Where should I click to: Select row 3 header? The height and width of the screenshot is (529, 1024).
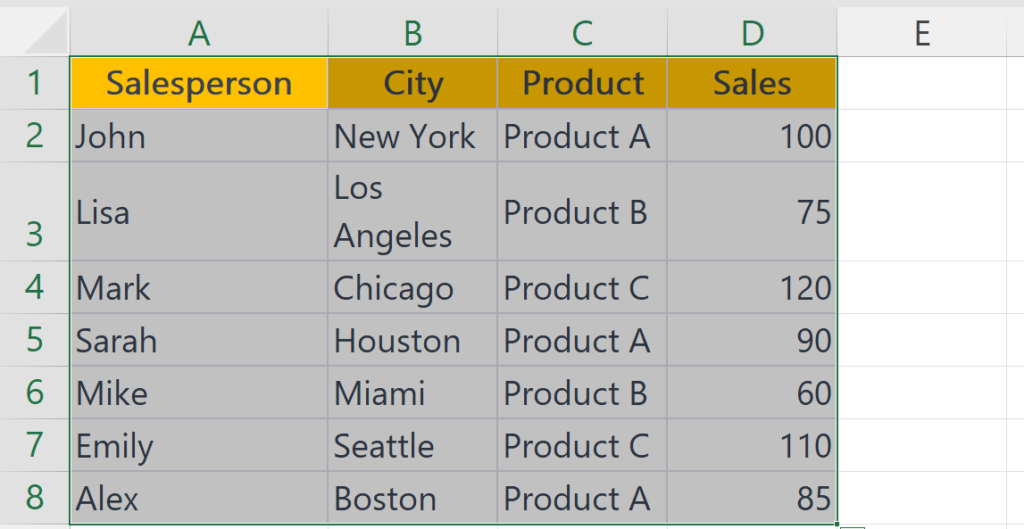point(34,212)
